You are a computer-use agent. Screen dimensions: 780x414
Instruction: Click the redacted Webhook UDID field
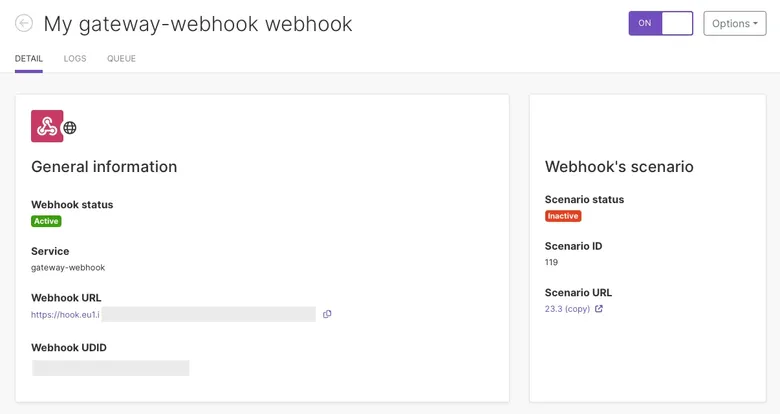coord(110,368)
